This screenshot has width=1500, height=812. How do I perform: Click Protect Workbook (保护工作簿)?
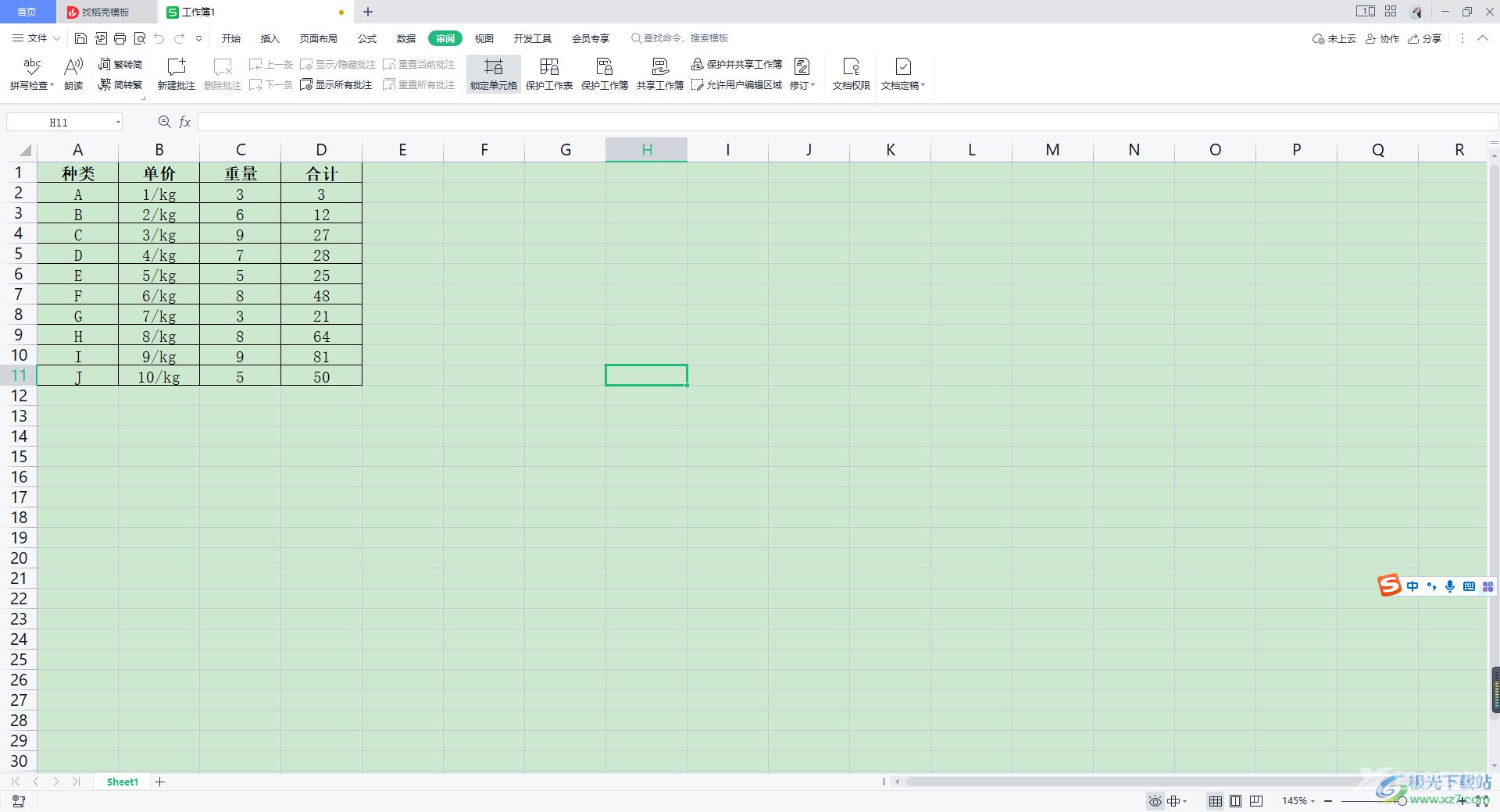click(x=605, y=74)
